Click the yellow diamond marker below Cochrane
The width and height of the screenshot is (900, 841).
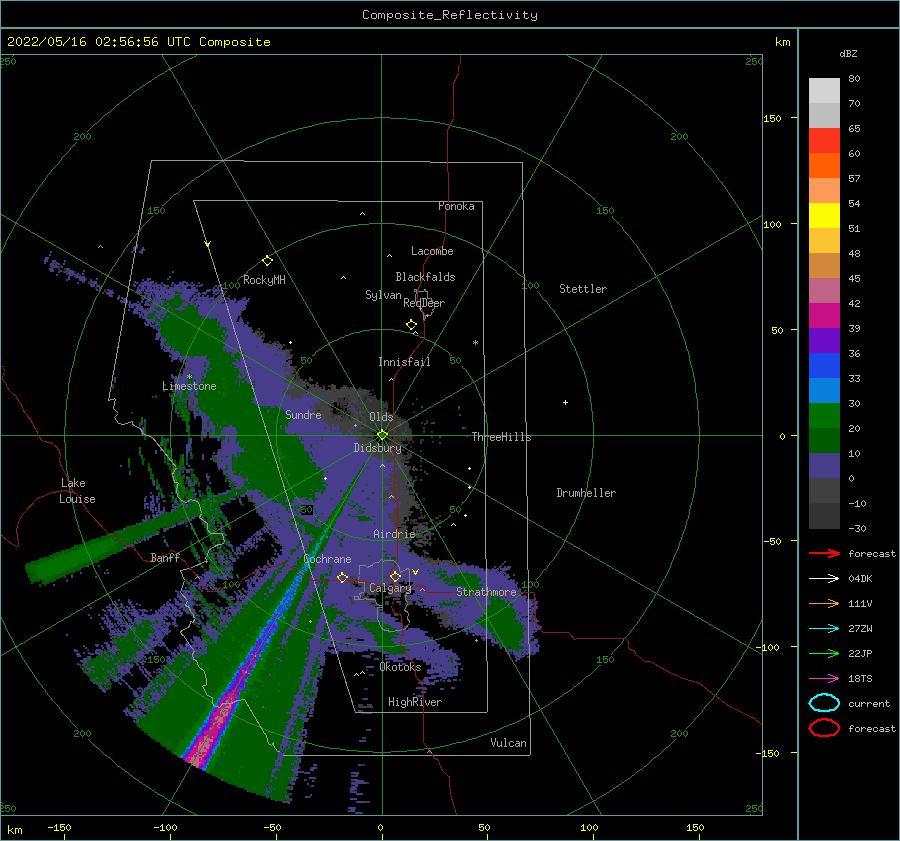point(343,577)
